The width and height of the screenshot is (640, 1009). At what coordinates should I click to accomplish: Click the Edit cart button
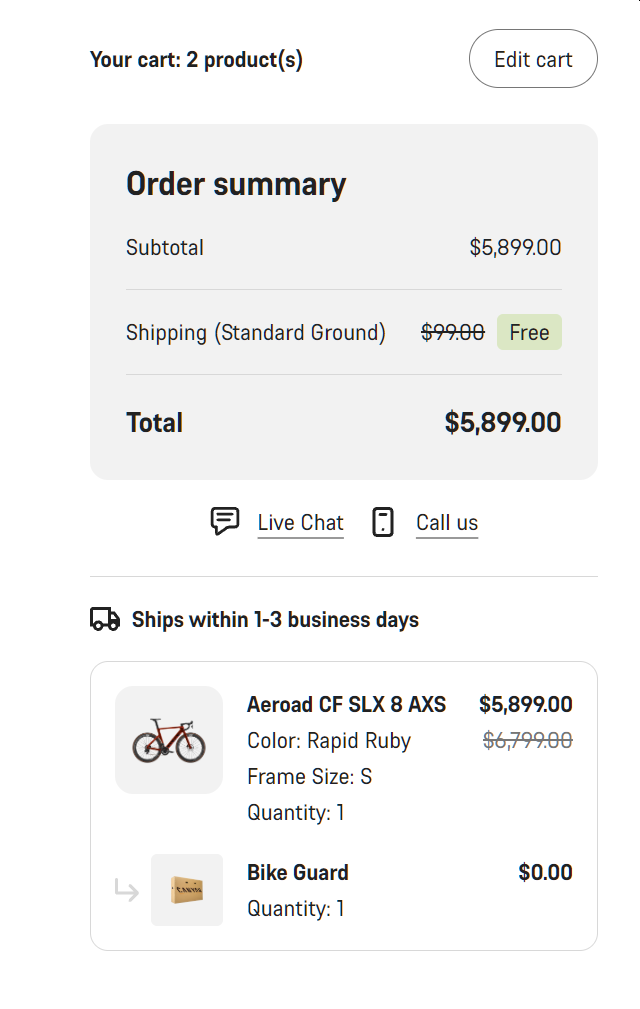[533, 59]
